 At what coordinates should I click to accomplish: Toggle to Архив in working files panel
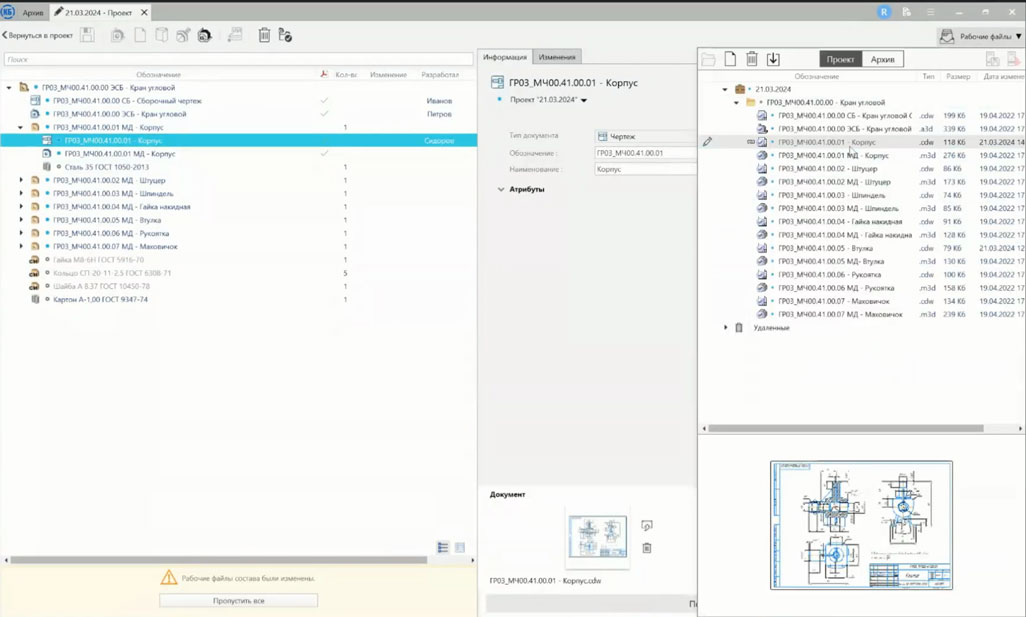coord(882,59)
